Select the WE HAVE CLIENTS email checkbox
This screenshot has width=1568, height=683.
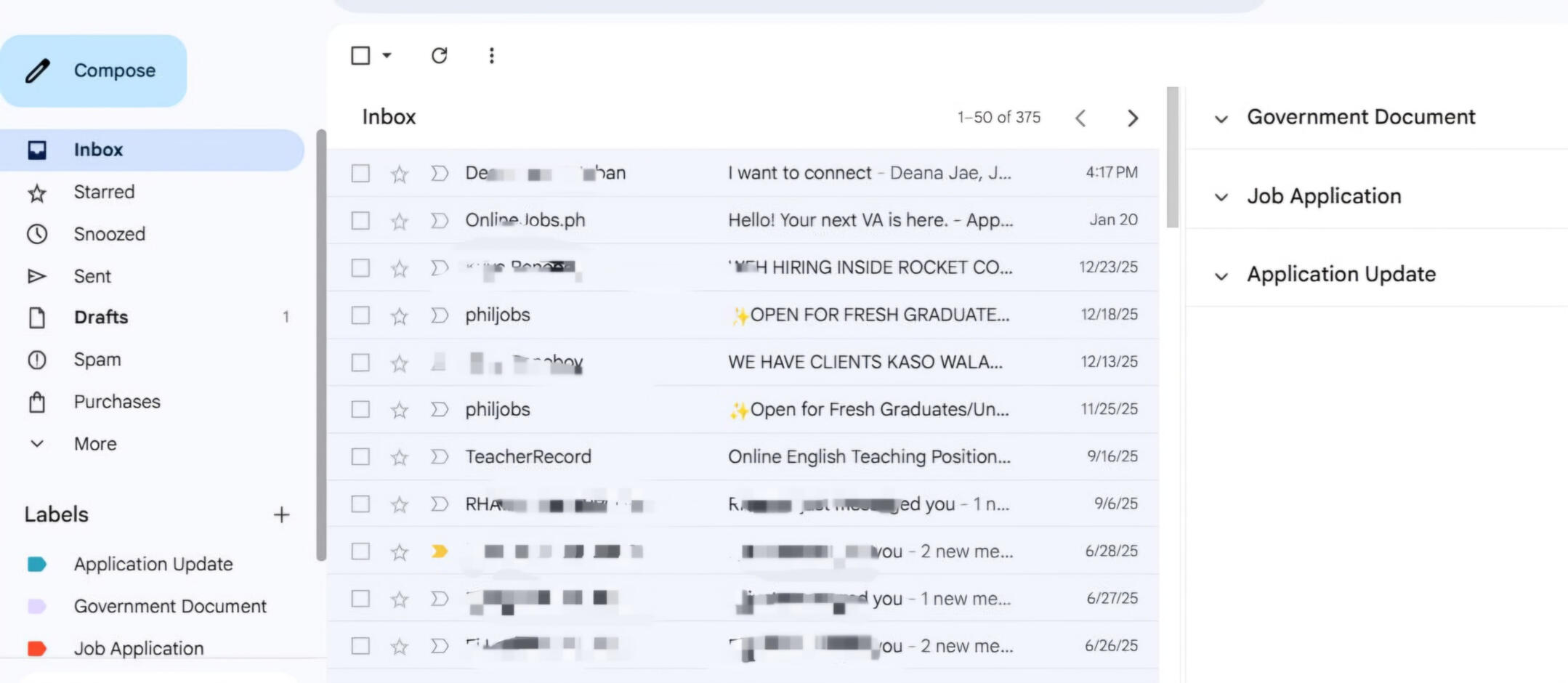pyautogui.click(x=360, y=362)
